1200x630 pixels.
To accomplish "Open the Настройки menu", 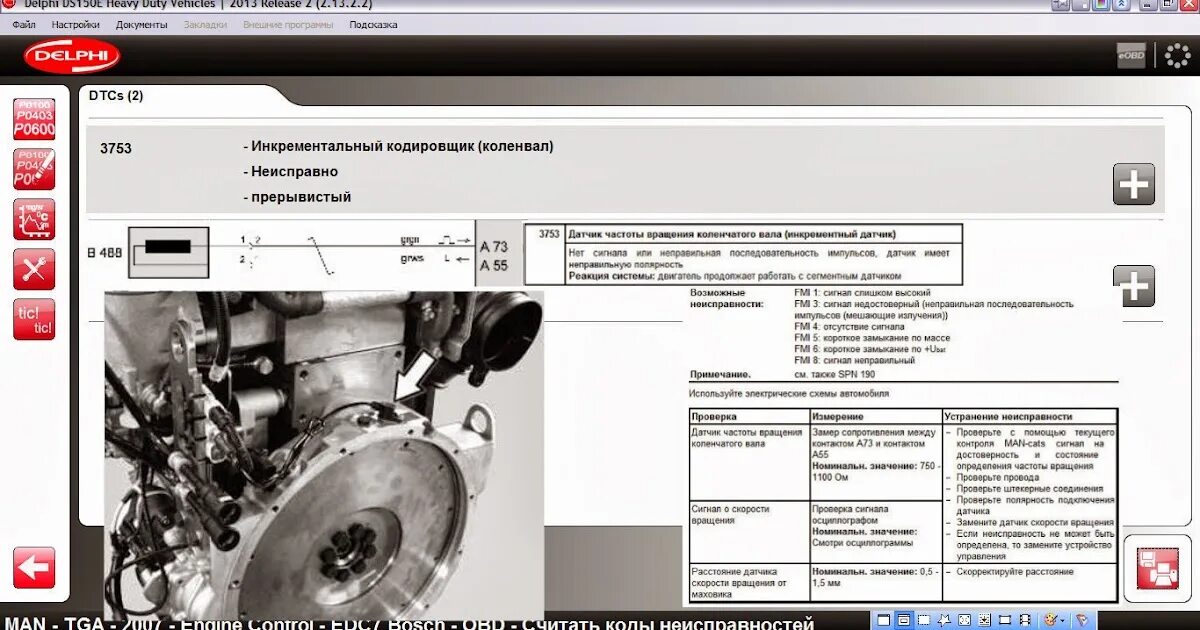I will point(76,24).
